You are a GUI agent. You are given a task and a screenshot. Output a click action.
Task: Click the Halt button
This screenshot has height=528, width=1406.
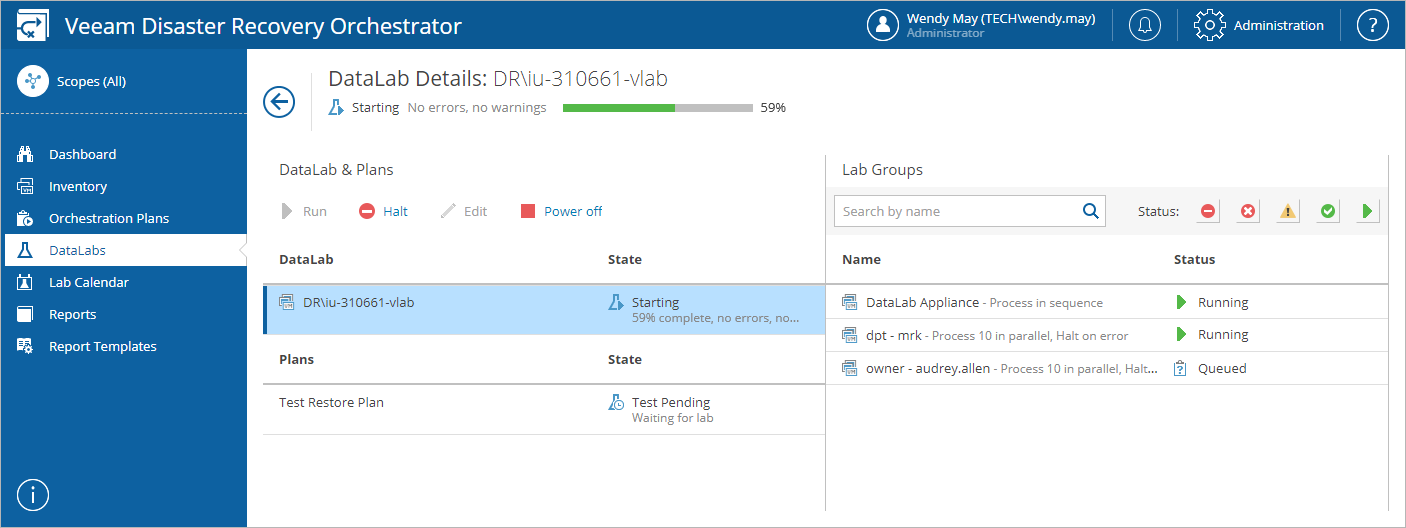pos(383,211)
